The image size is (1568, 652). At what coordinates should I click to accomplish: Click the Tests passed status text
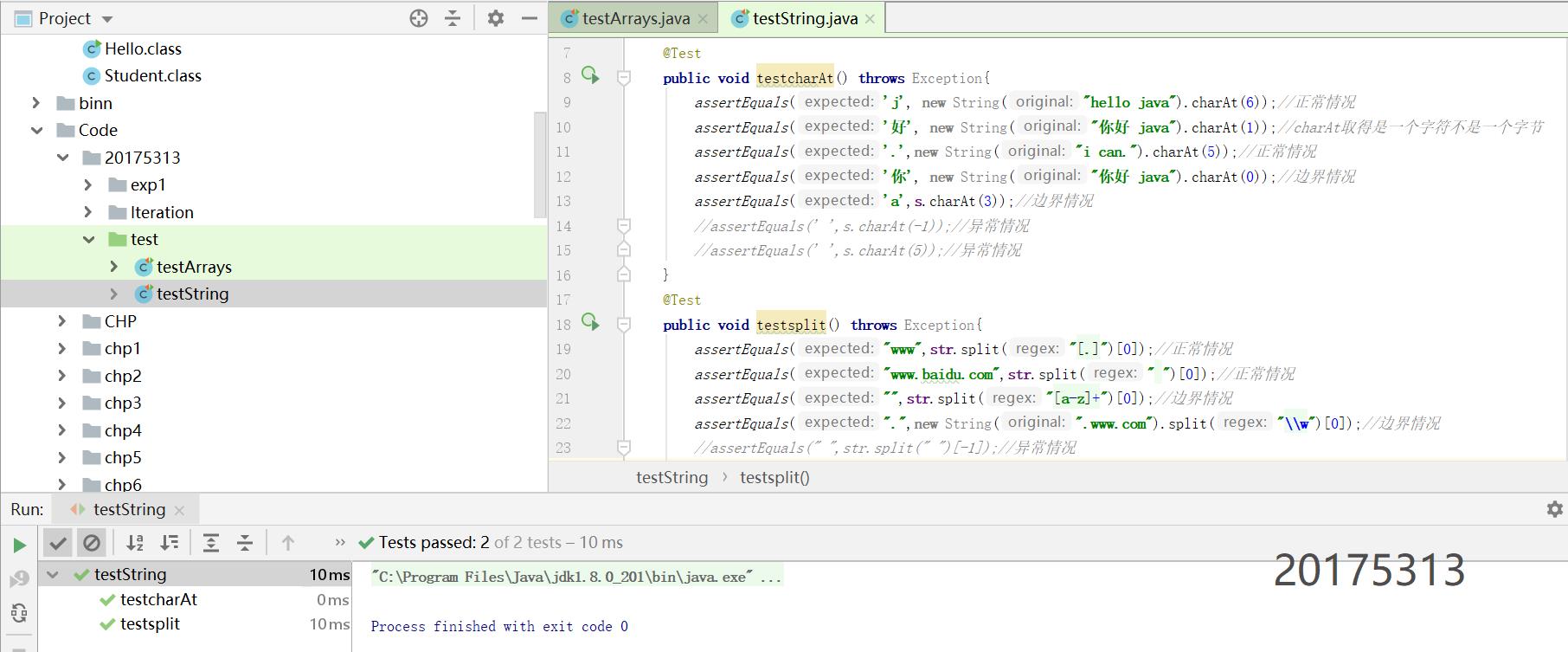pyautogui.click(x=500, y=543)
